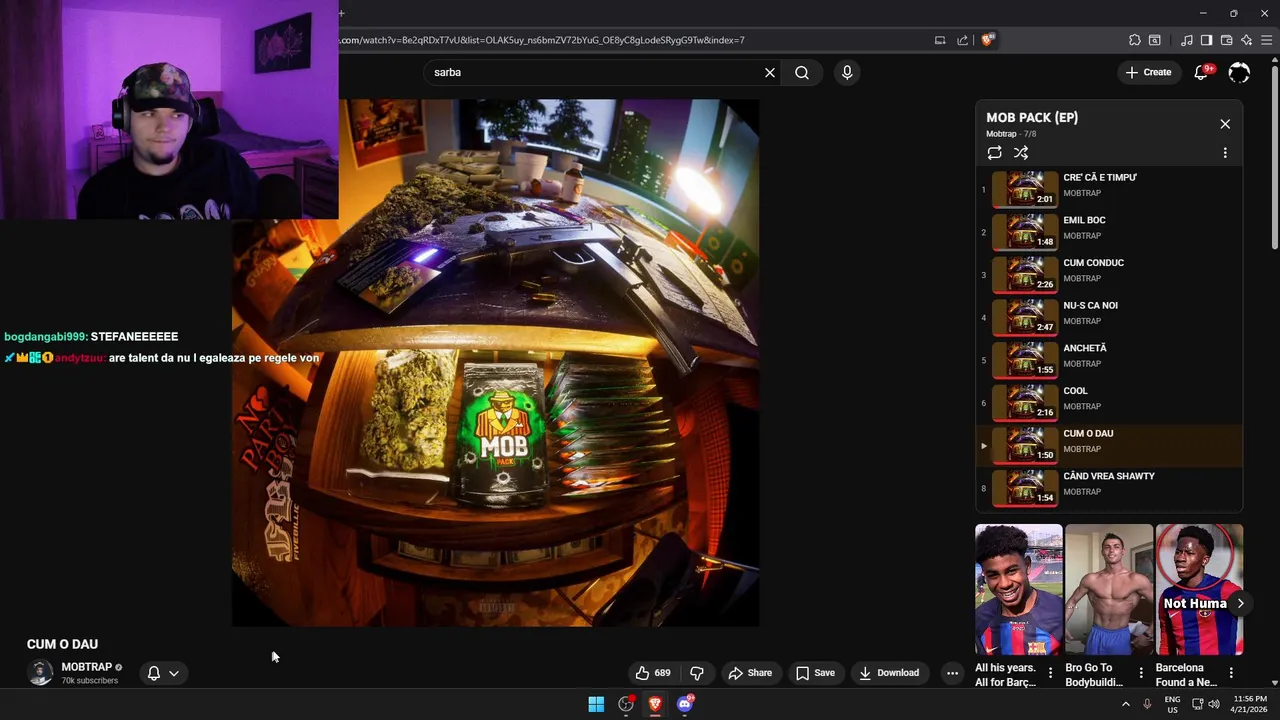This screenshot has height=720, width=1280.
Task: Open the Brave Wallet icon
Action: coord(1226,40)
